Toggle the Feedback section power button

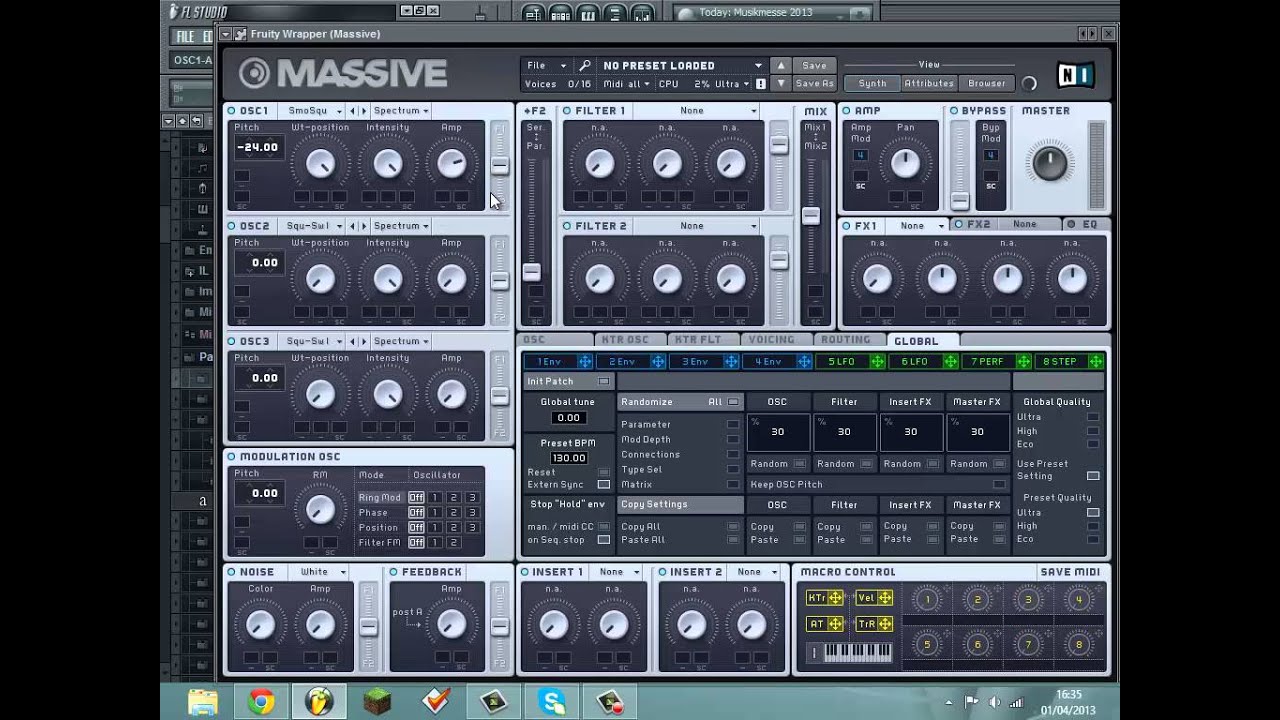(394, 572)
